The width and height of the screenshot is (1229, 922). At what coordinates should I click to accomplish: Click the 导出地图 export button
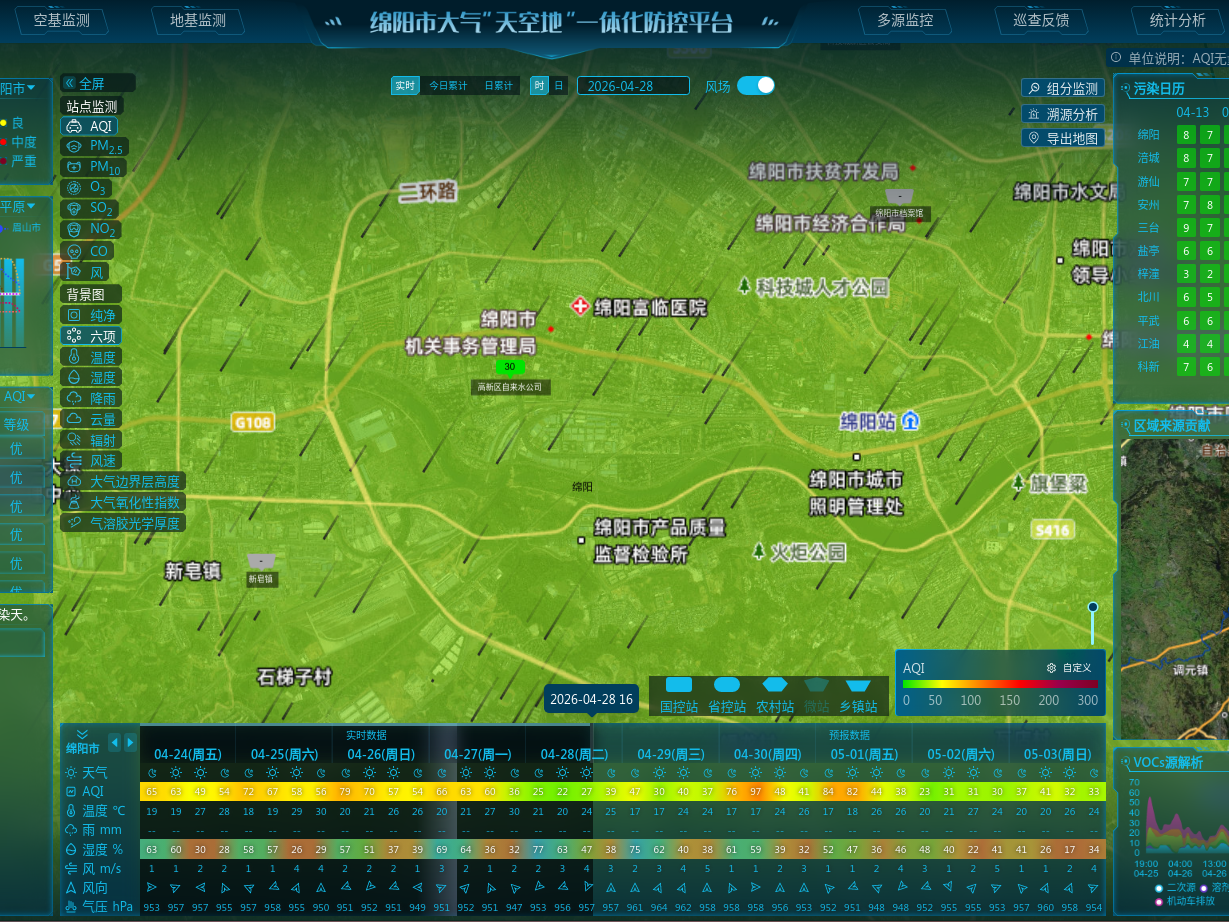tap(1063, 139)
